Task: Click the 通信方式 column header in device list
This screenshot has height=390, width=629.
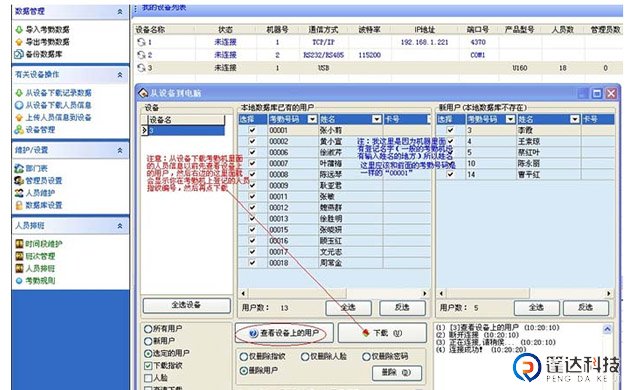Action: [x=323, y=30]
